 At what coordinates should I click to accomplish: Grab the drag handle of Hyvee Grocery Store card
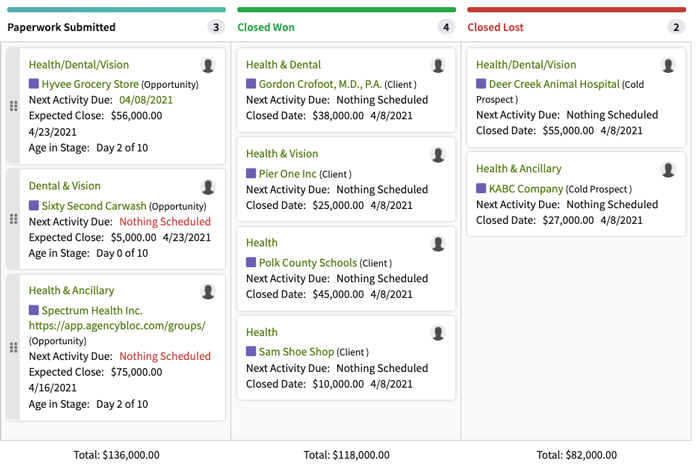pyautogui.click(x=14, y=106)
